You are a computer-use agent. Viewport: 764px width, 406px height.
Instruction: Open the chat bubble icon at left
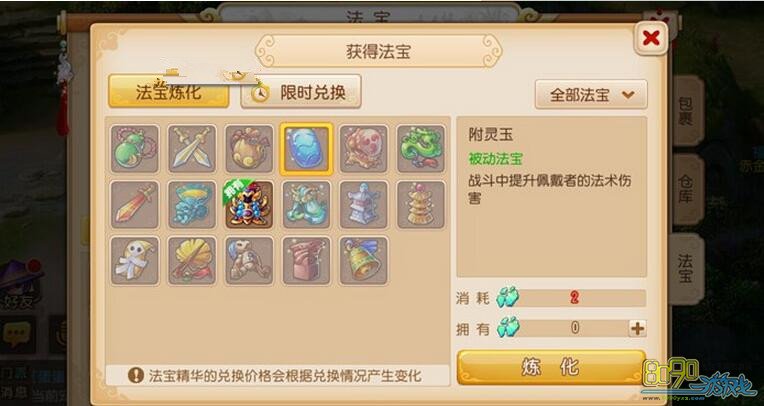click(17, 334)
